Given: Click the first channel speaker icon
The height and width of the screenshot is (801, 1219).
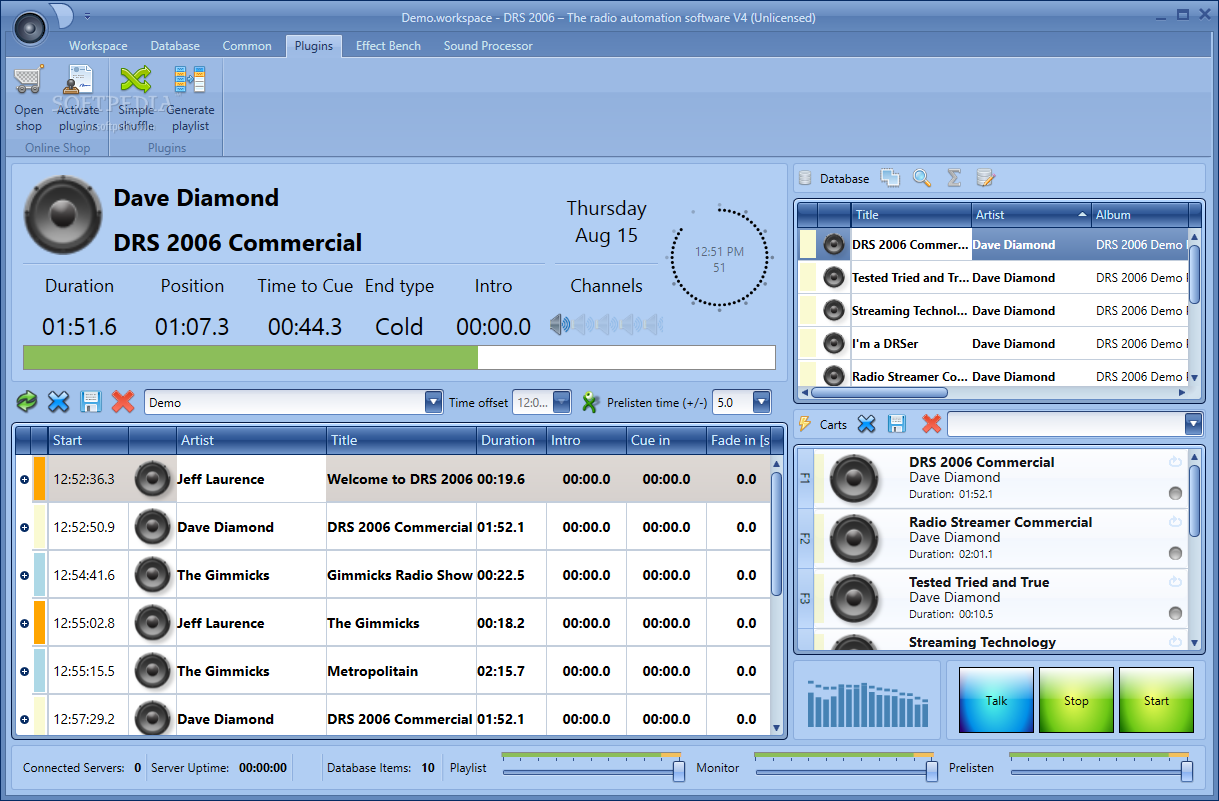Looking at the screenshot, I should tap(560, 324).
